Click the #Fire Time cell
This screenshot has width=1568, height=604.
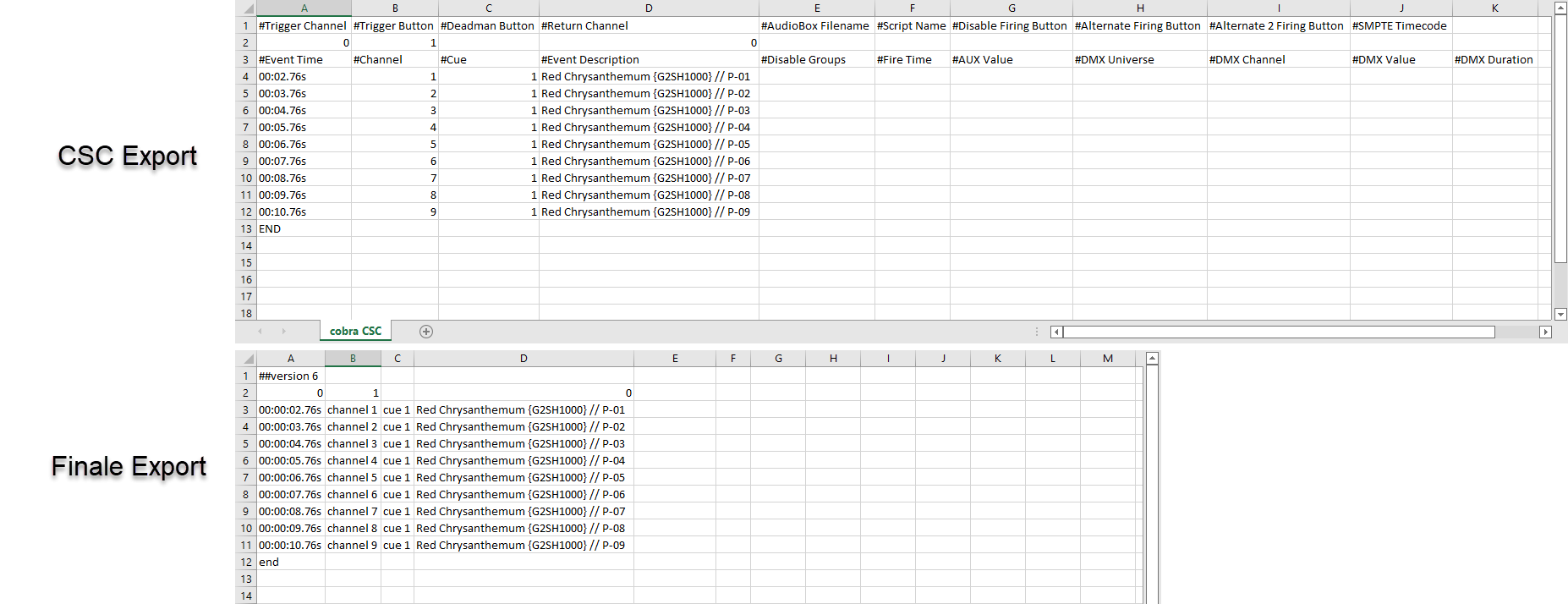click(913, 60)
